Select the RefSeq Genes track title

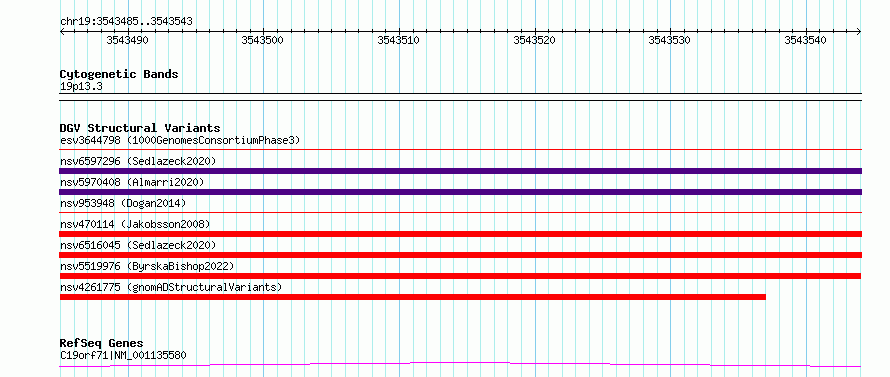pyautogui.click(x=101, y=344)
